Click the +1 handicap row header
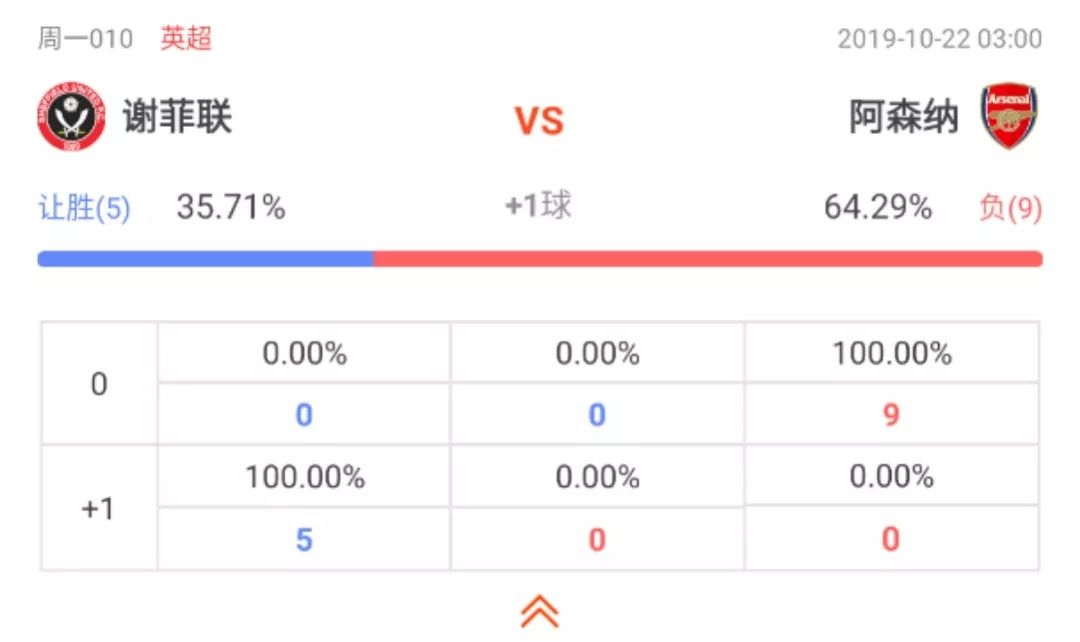This screenshot has width=1080, height=642. pyautogui.click(x=99, y=508)
